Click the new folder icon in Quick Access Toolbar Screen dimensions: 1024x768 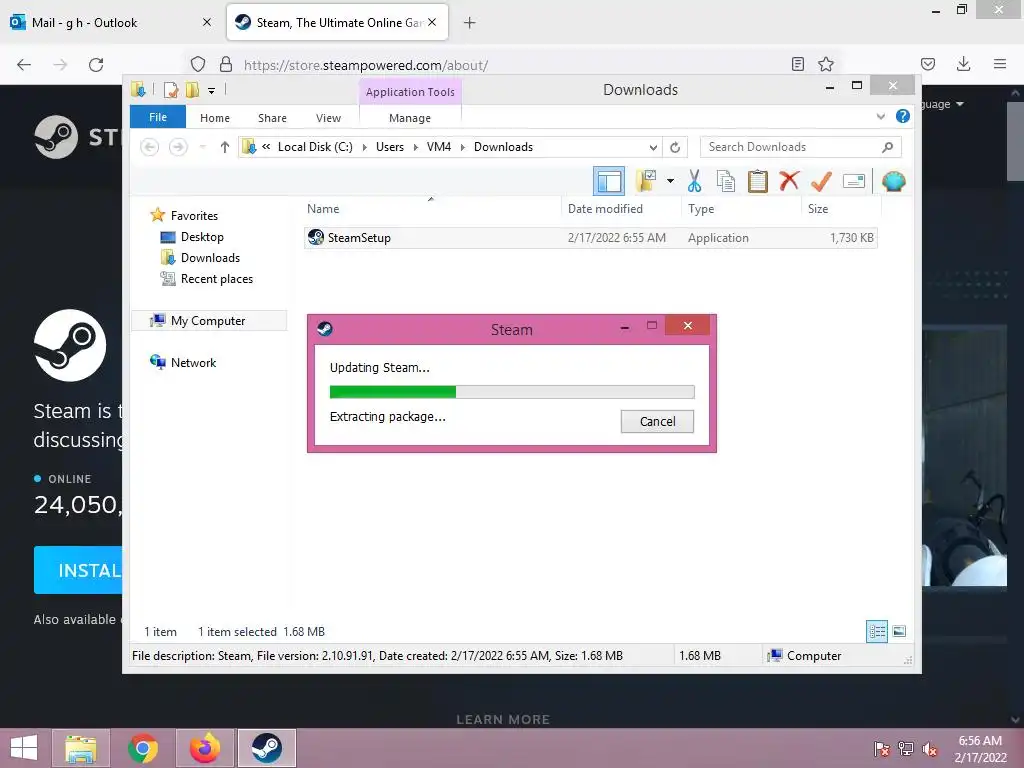(x=192, y=90)
